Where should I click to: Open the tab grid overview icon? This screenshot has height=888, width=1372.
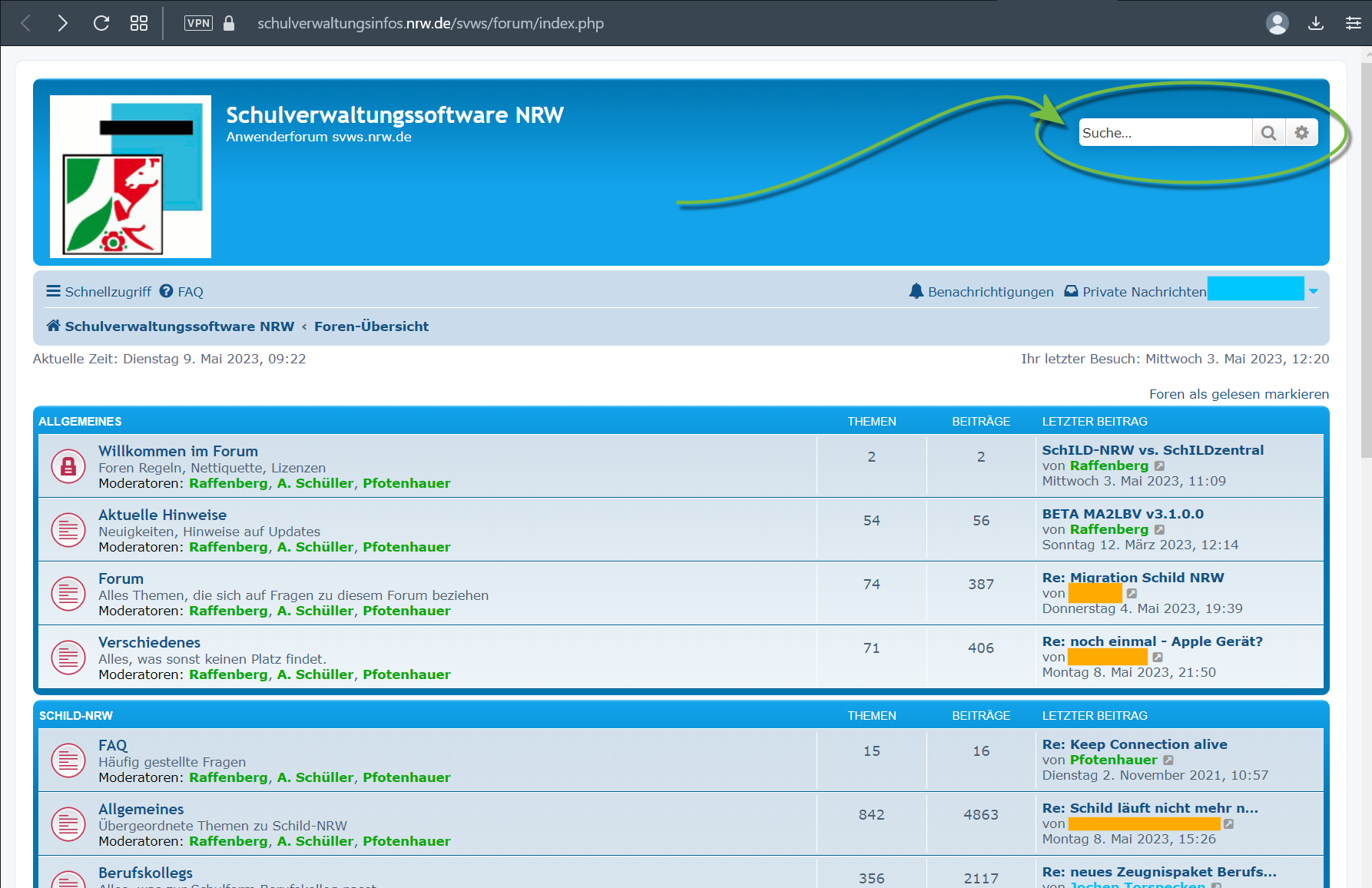139,23
